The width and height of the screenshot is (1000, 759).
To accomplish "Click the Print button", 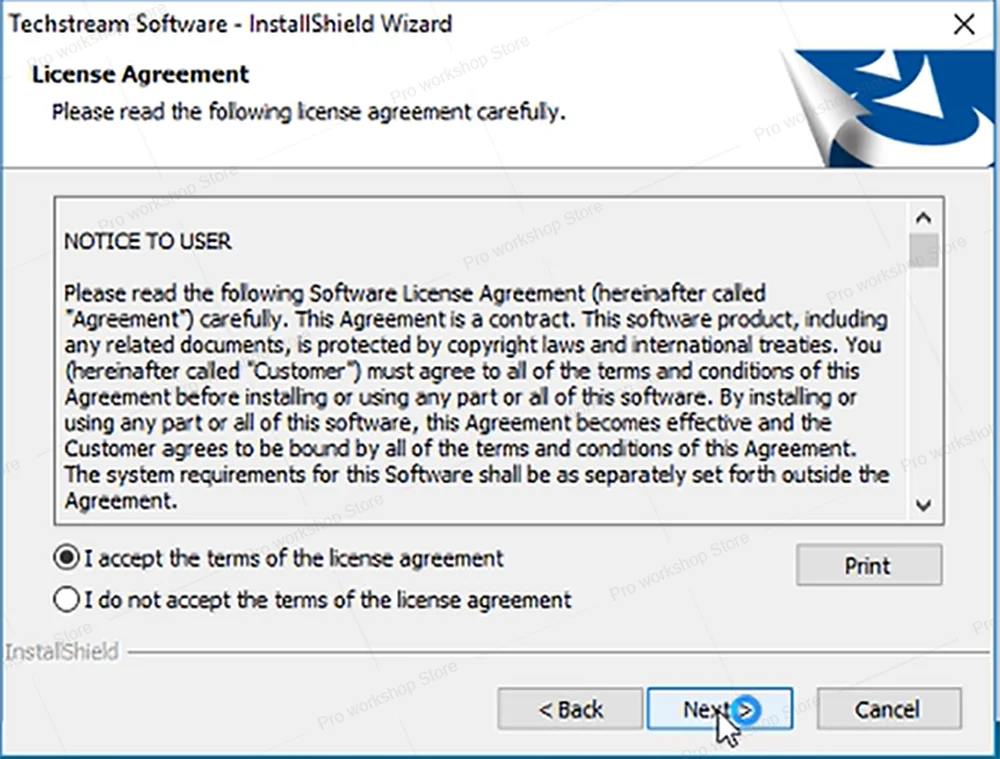I will (x=868, y=565).
